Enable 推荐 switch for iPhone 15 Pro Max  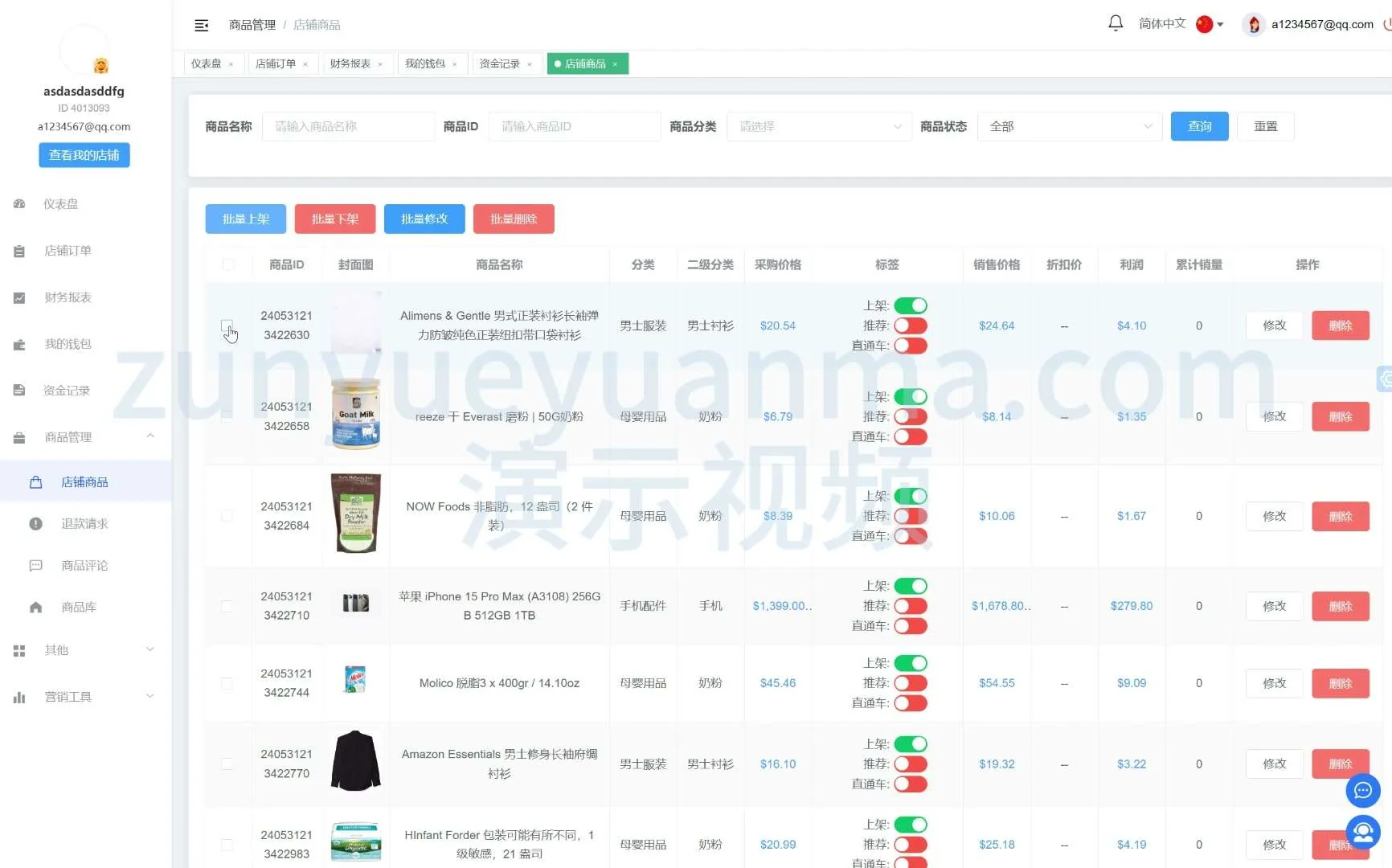click(911, 606)
